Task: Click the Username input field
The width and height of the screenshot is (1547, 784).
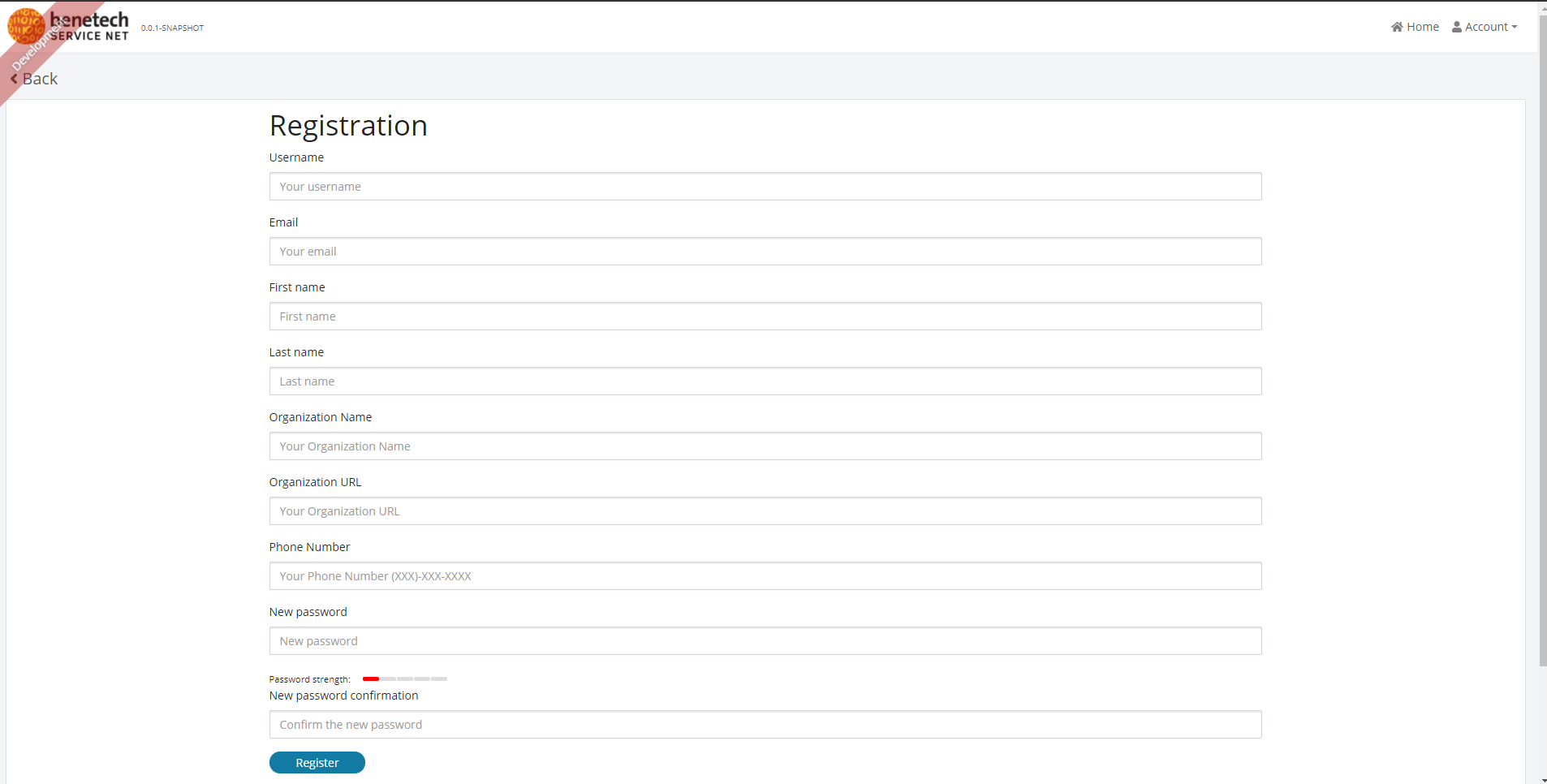Action: coord(765,186)
